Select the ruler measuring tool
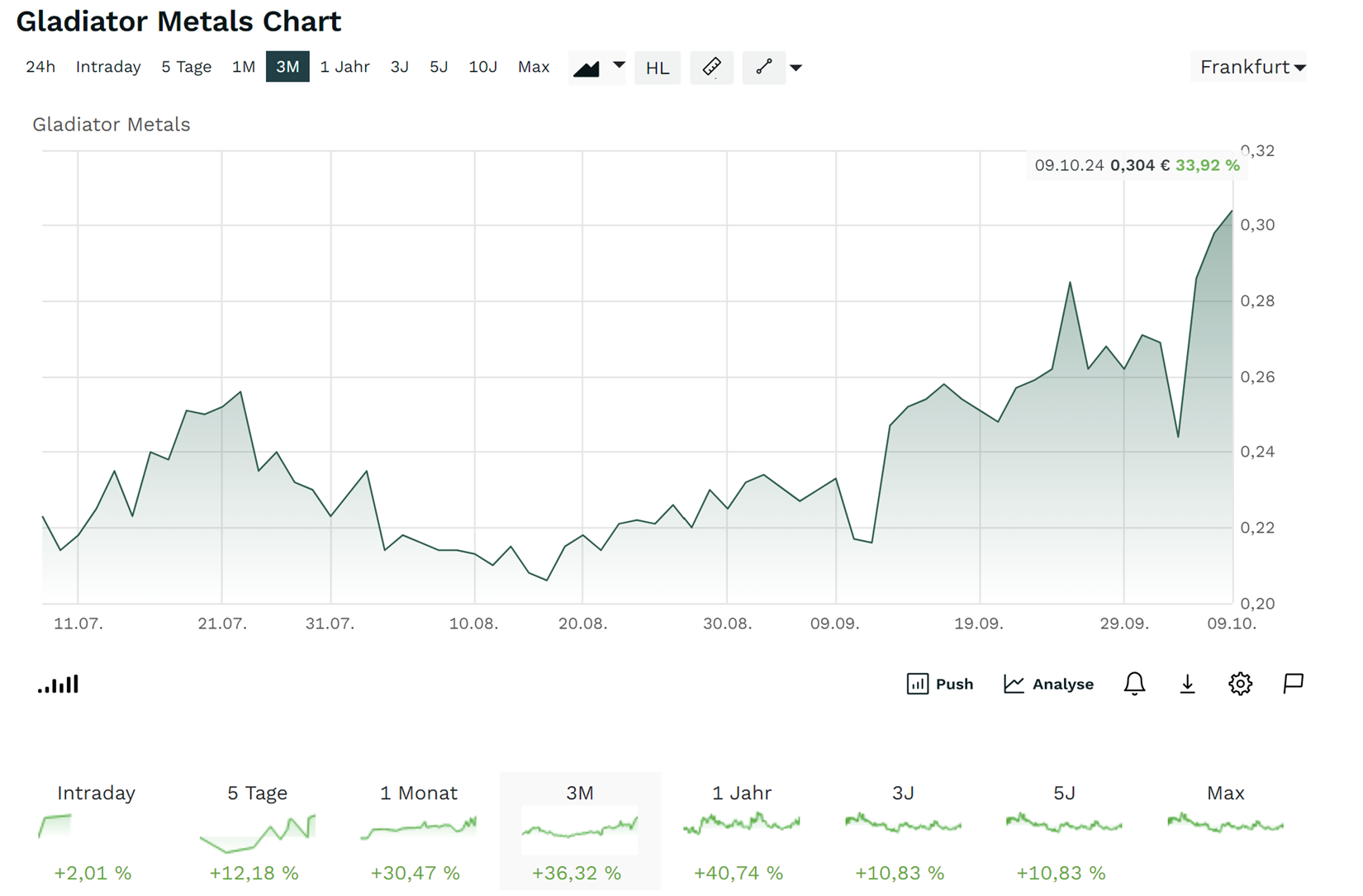The height and width of the screenshot is (896, 1363). pos(711,67)
